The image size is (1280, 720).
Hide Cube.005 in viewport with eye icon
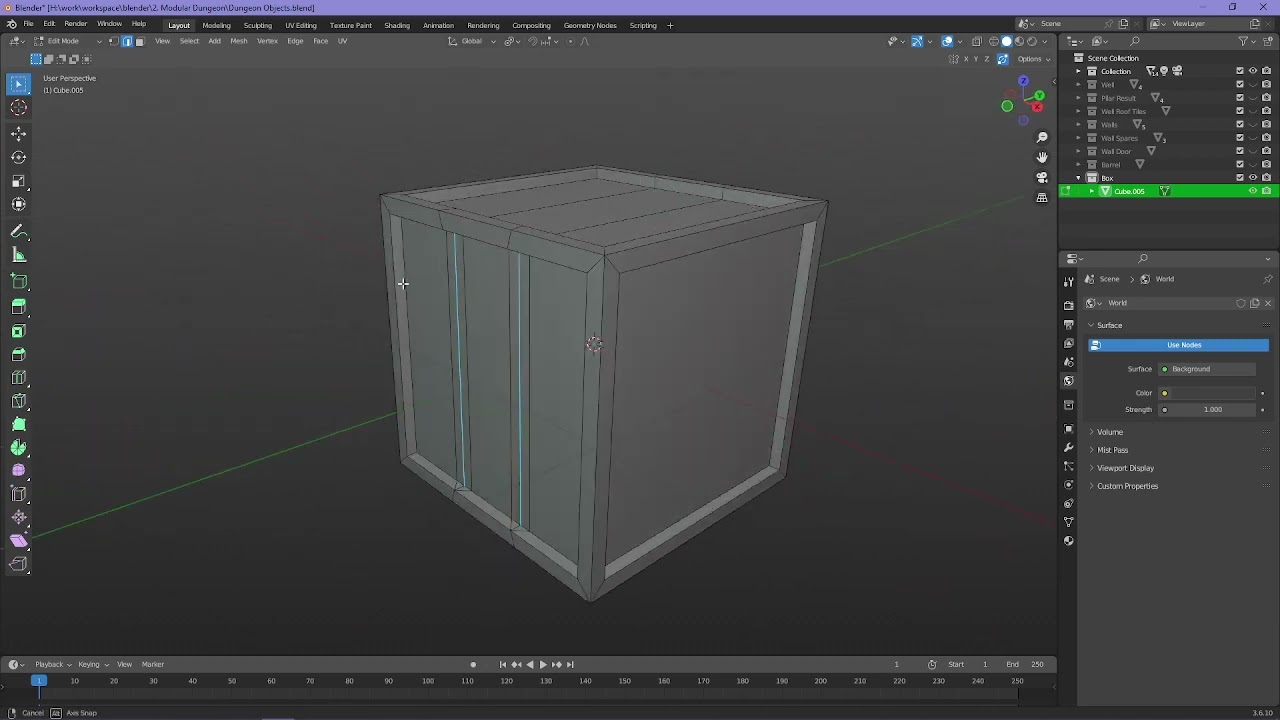pyautogui.click(x=1253, y=191)
